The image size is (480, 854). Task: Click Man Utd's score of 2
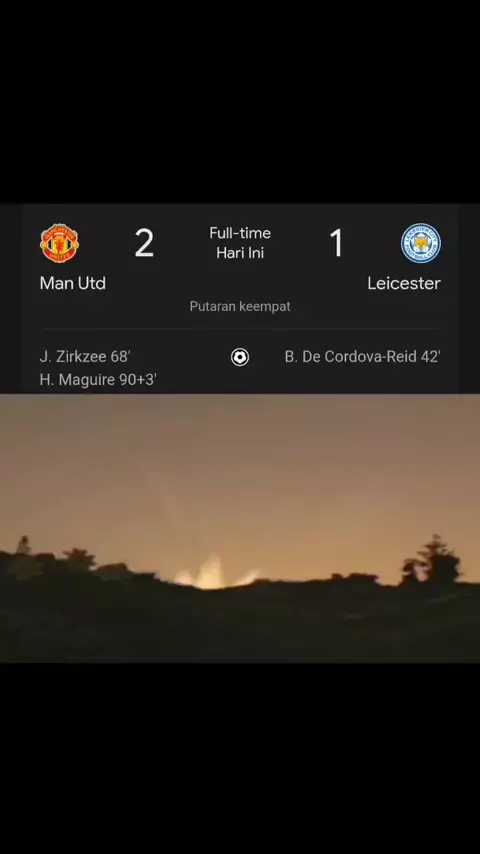click(144, 243)
